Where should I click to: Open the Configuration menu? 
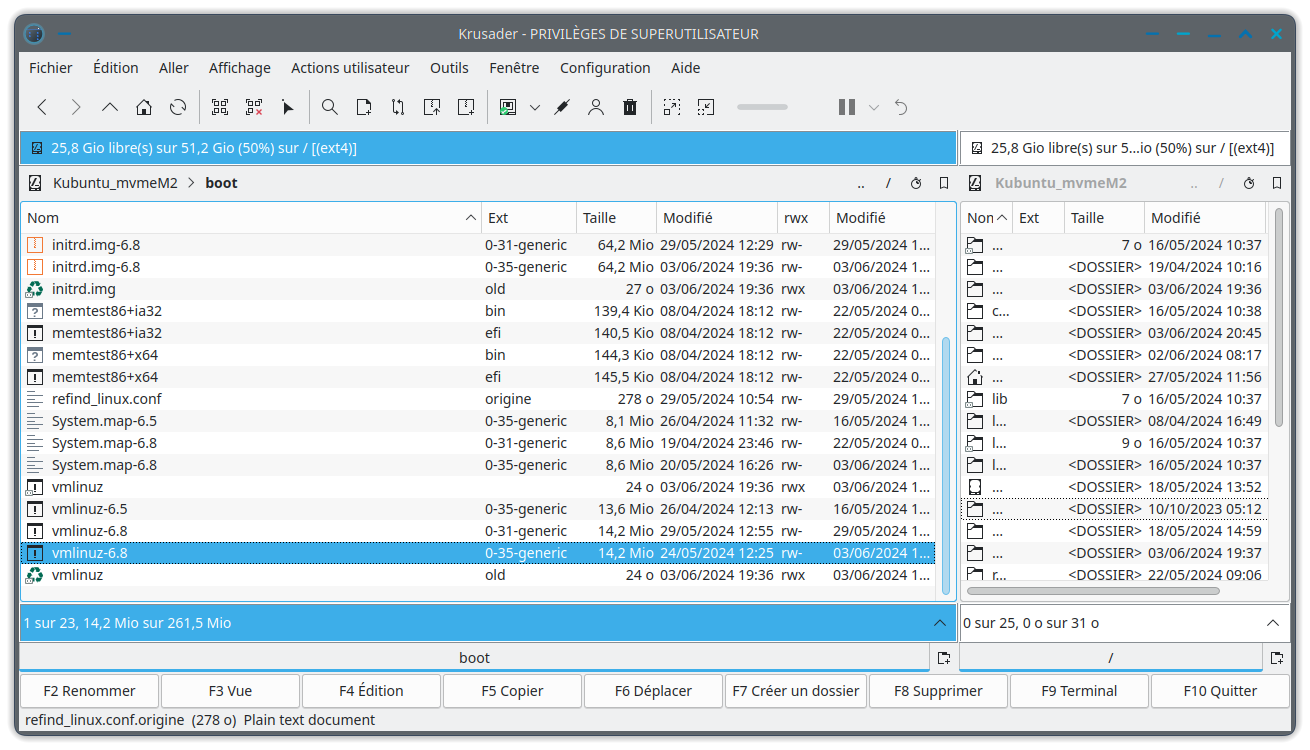[605, 68]
